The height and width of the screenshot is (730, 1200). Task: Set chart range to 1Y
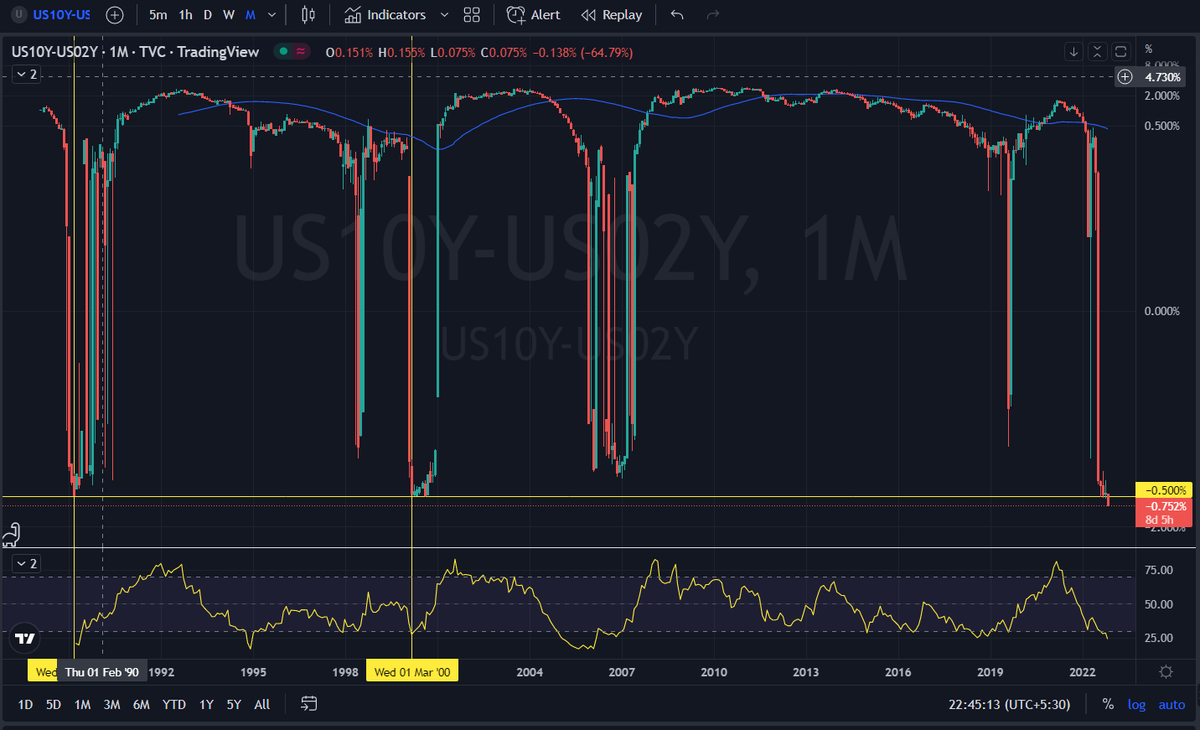tap(206, 704)
